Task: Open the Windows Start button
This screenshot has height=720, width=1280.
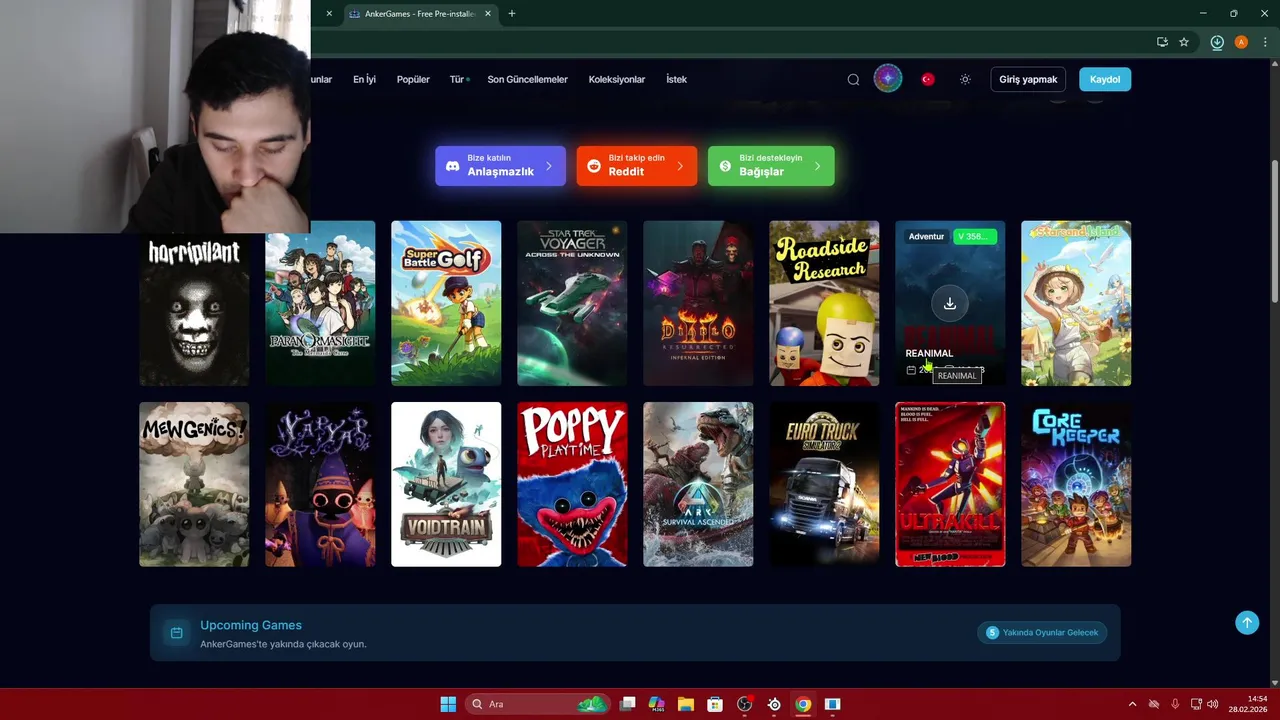Action: click(448, 704)
